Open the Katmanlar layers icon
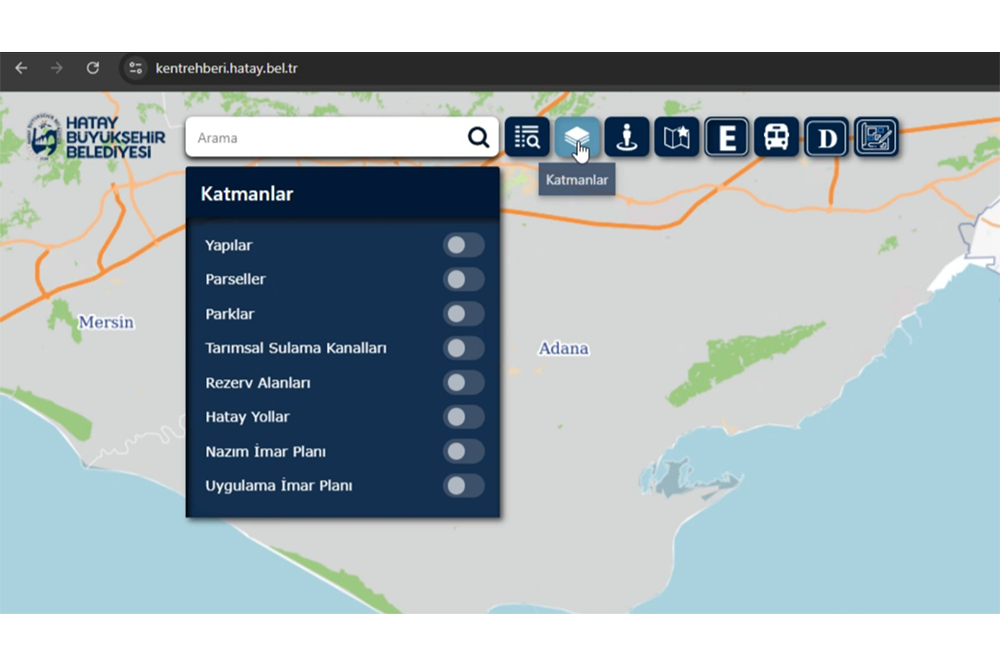Screen dimensions: 1000x666 (577, 137)
